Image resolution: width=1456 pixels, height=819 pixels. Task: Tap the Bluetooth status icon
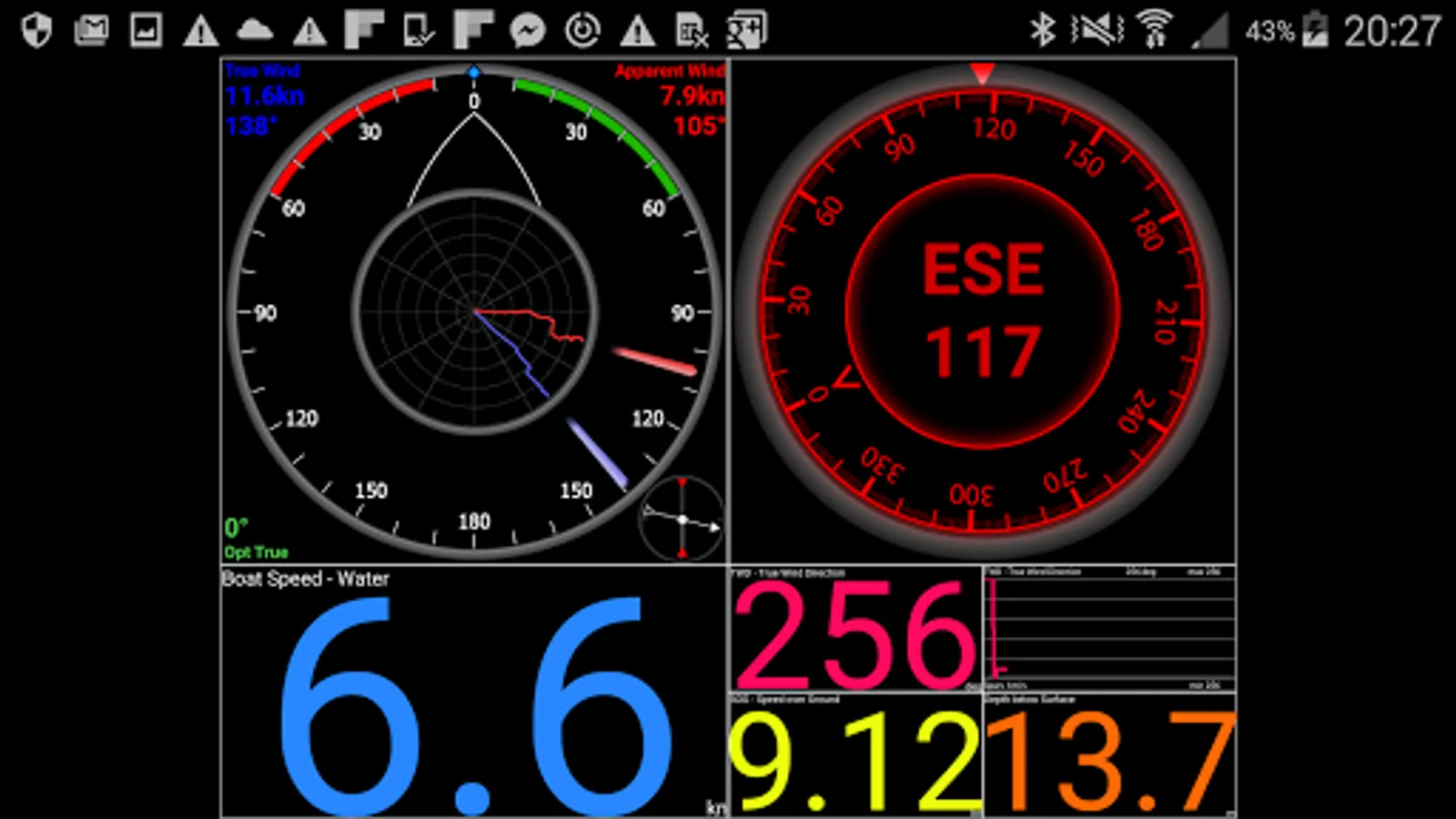pyautogui.click(x=1042, y=31)
